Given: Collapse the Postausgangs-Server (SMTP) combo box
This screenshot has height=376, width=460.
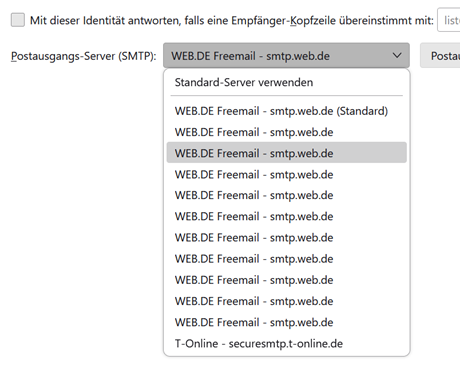Looking at the screenshot, I should pyautogui.click(x=286, y=56).
